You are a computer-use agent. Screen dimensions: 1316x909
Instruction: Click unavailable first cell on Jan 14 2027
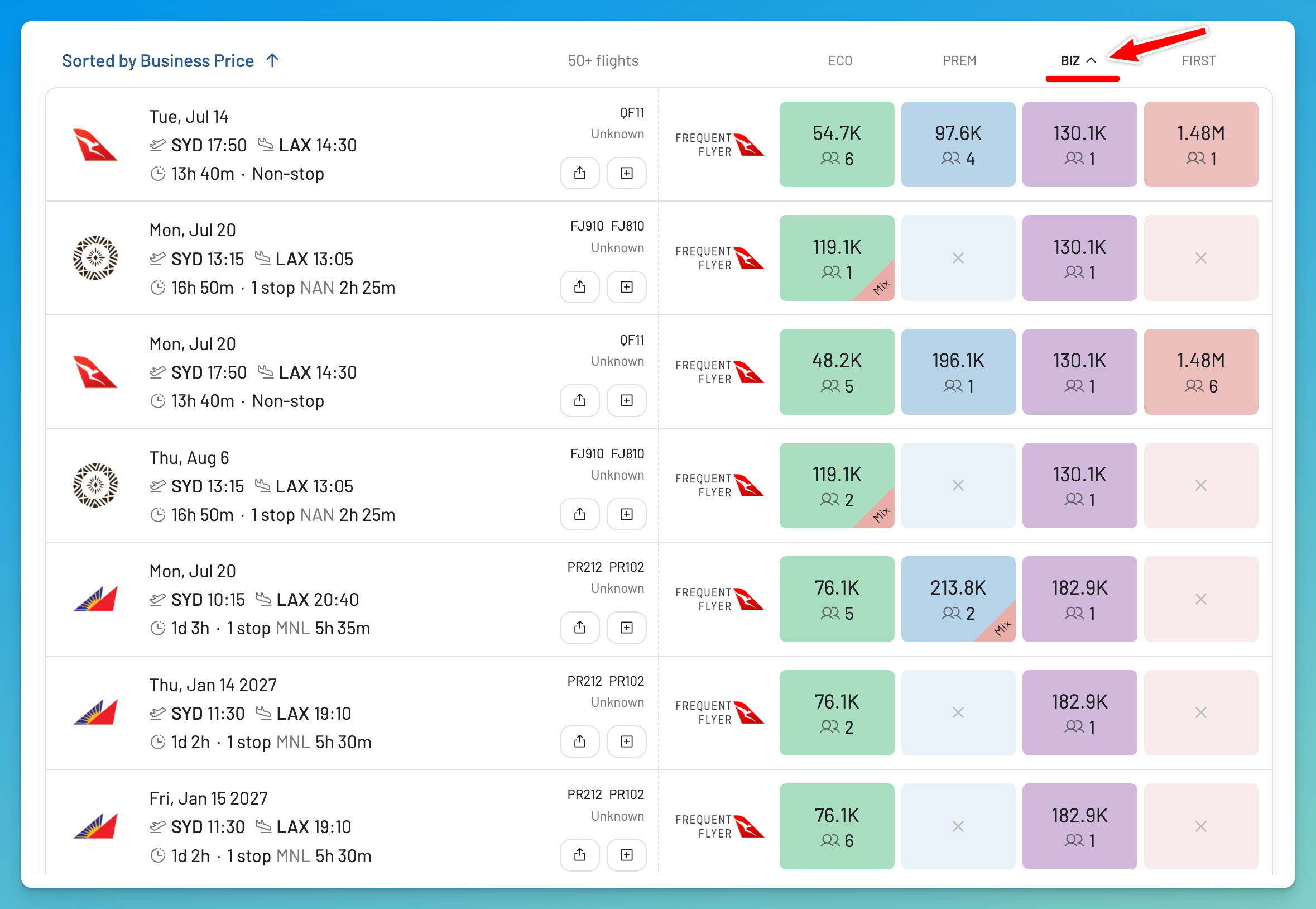tap(1201, 712)
